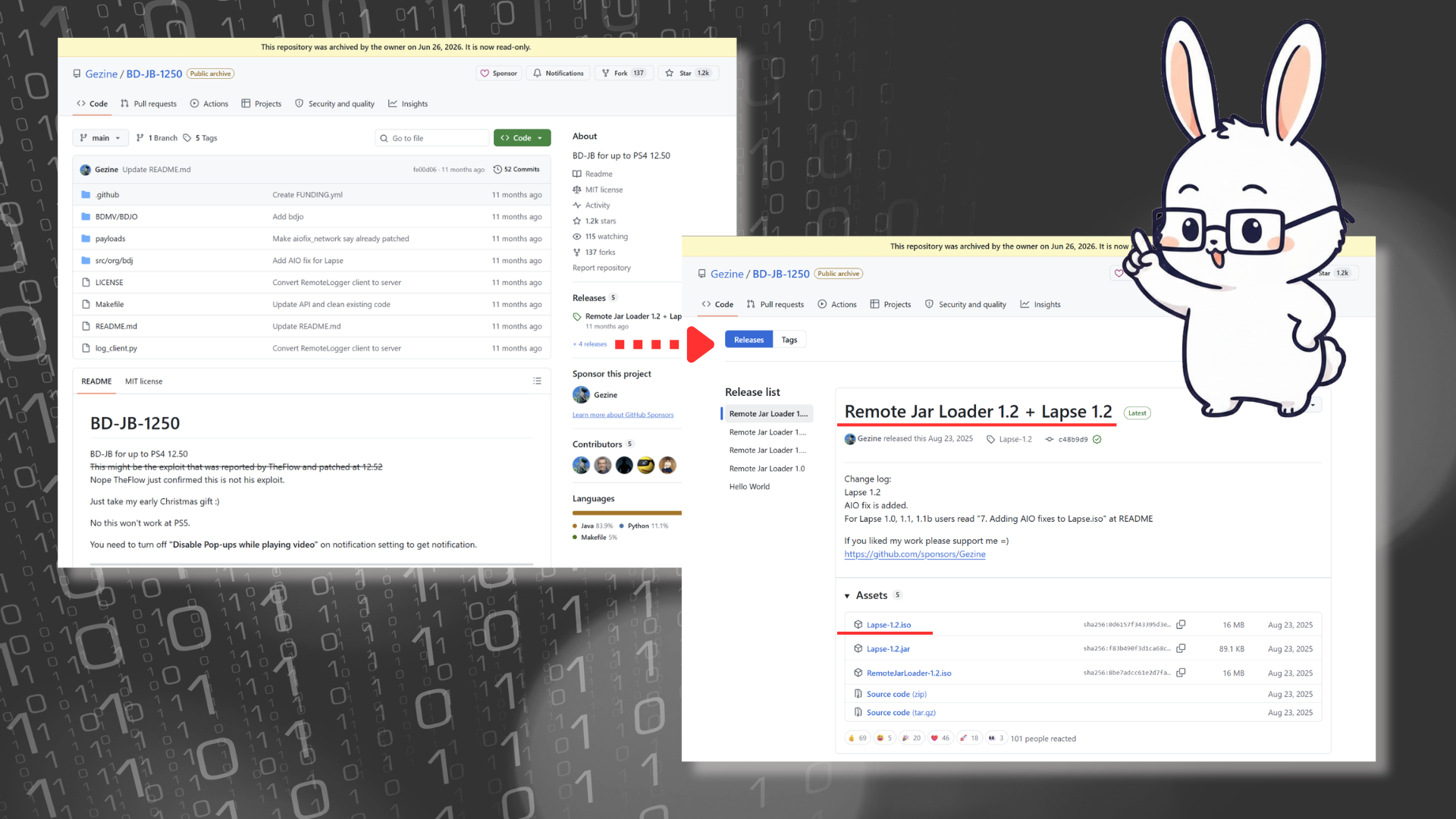The height and width of the screenshot is (819, 1456).
Task: Open Projects tab on the repository page
Action: click(262, 104)
